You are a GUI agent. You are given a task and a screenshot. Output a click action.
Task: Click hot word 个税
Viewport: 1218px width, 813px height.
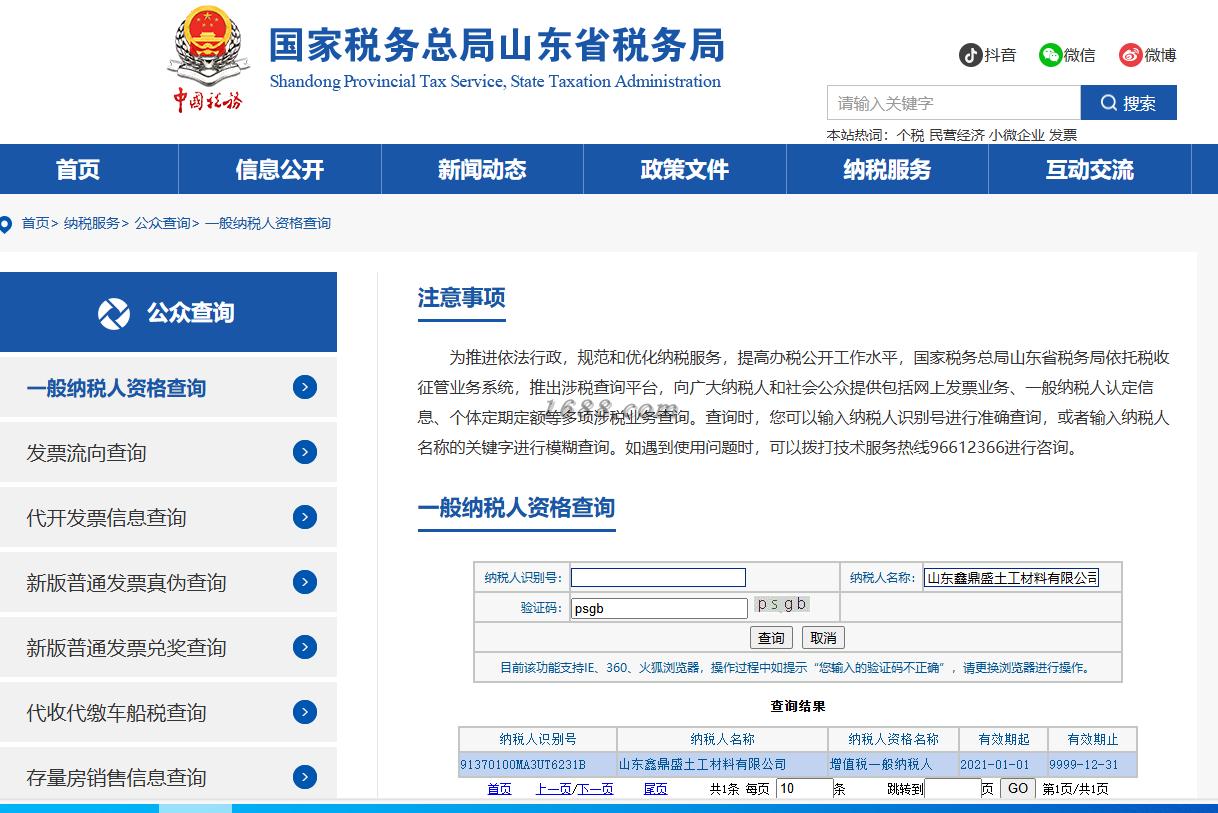[x=910, y=135]
